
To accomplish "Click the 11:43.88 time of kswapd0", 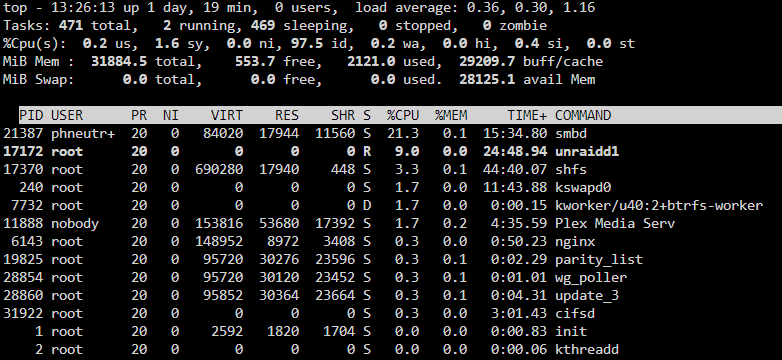I will point(515,187).
